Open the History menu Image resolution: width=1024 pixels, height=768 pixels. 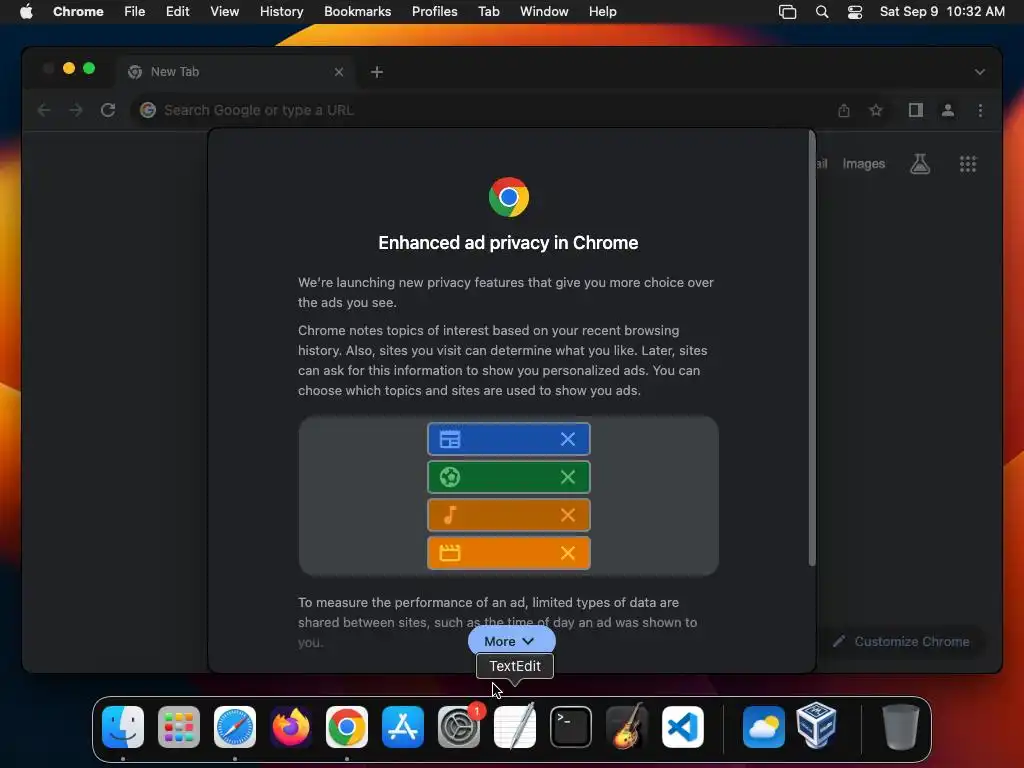coord(281,12)
